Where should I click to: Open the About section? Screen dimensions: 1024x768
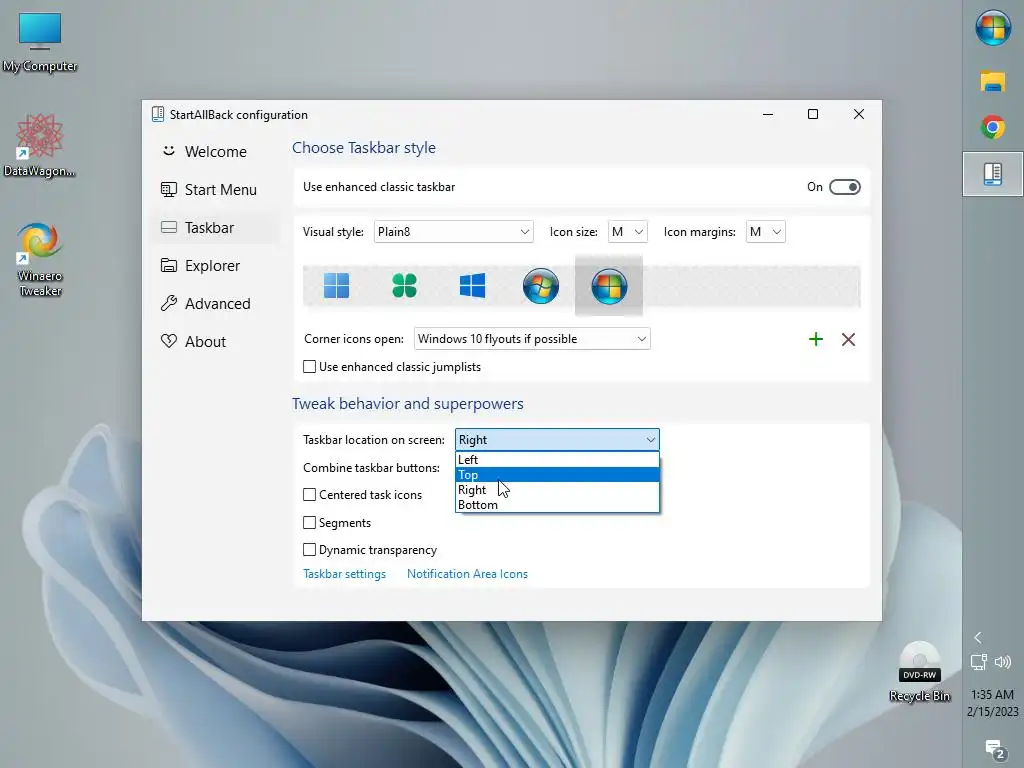216,342
